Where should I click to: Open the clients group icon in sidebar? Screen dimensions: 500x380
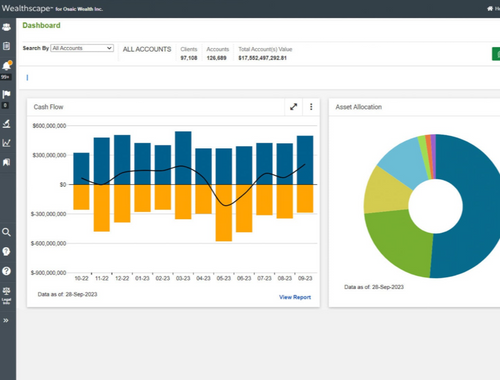click(x=6, y=27)
